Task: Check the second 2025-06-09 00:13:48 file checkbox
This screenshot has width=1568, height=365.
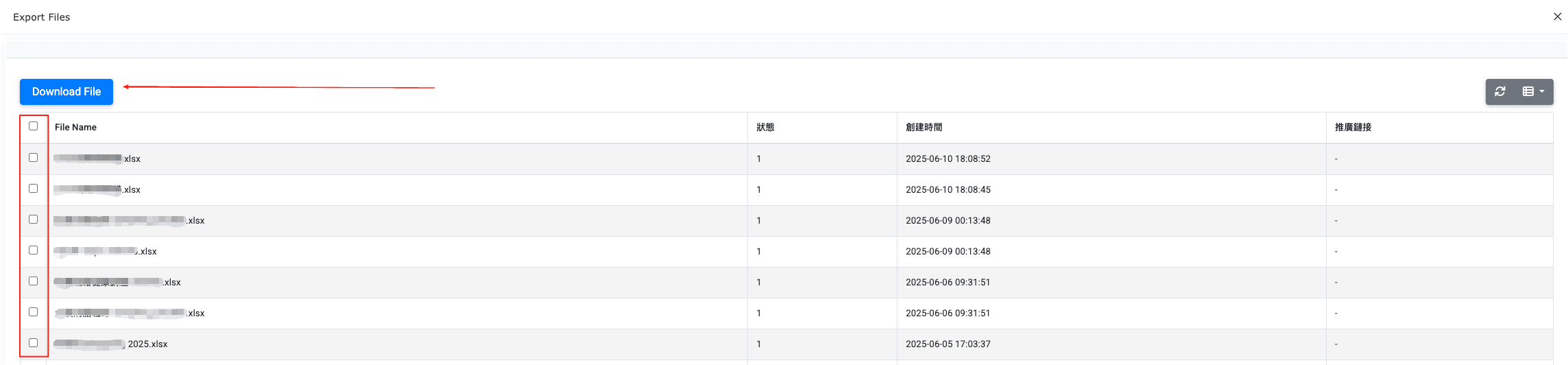Action: [33, 250]
